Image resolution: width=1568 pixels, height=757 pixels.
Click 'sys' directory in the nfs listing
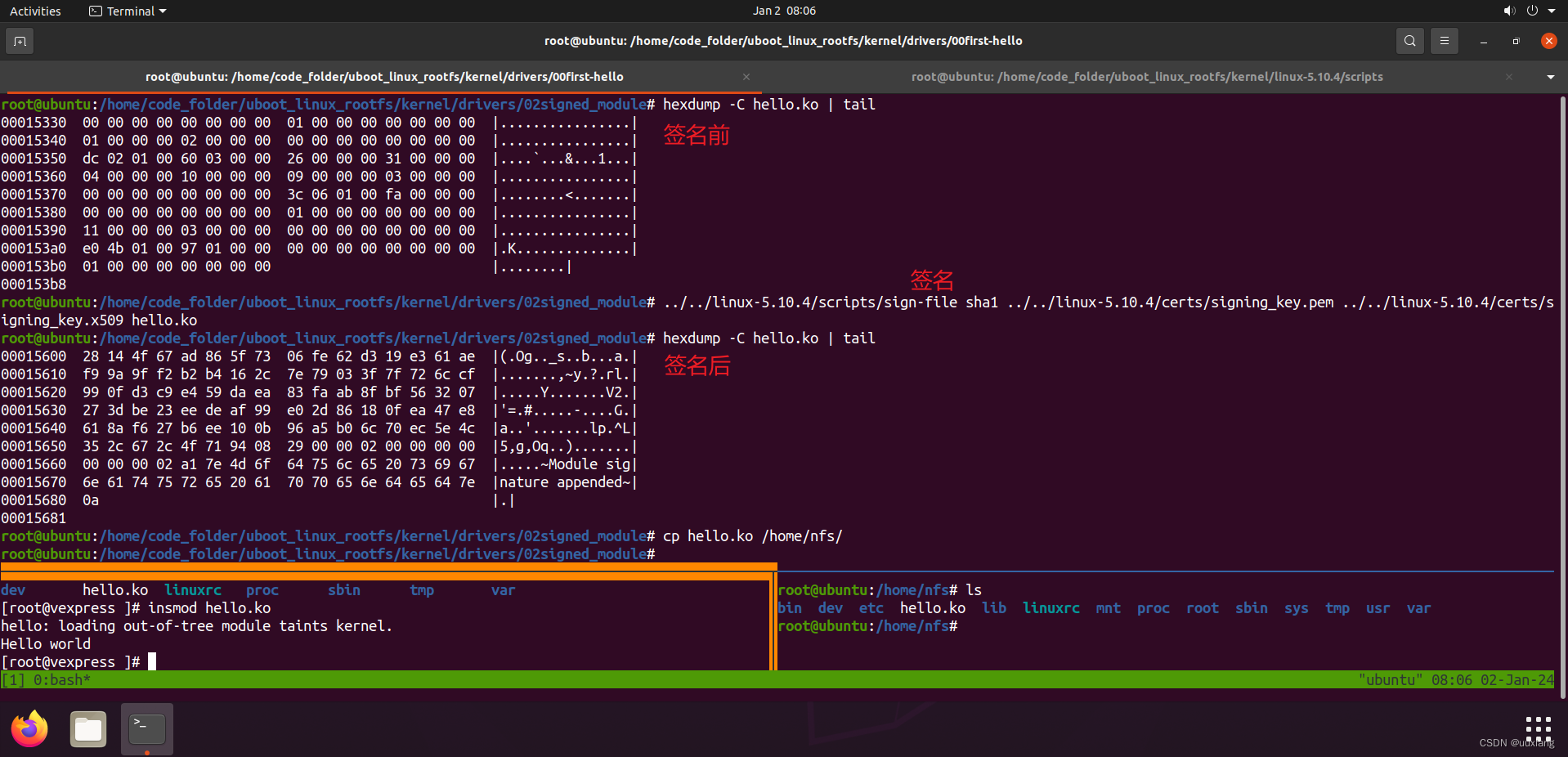pos(1296,608)
